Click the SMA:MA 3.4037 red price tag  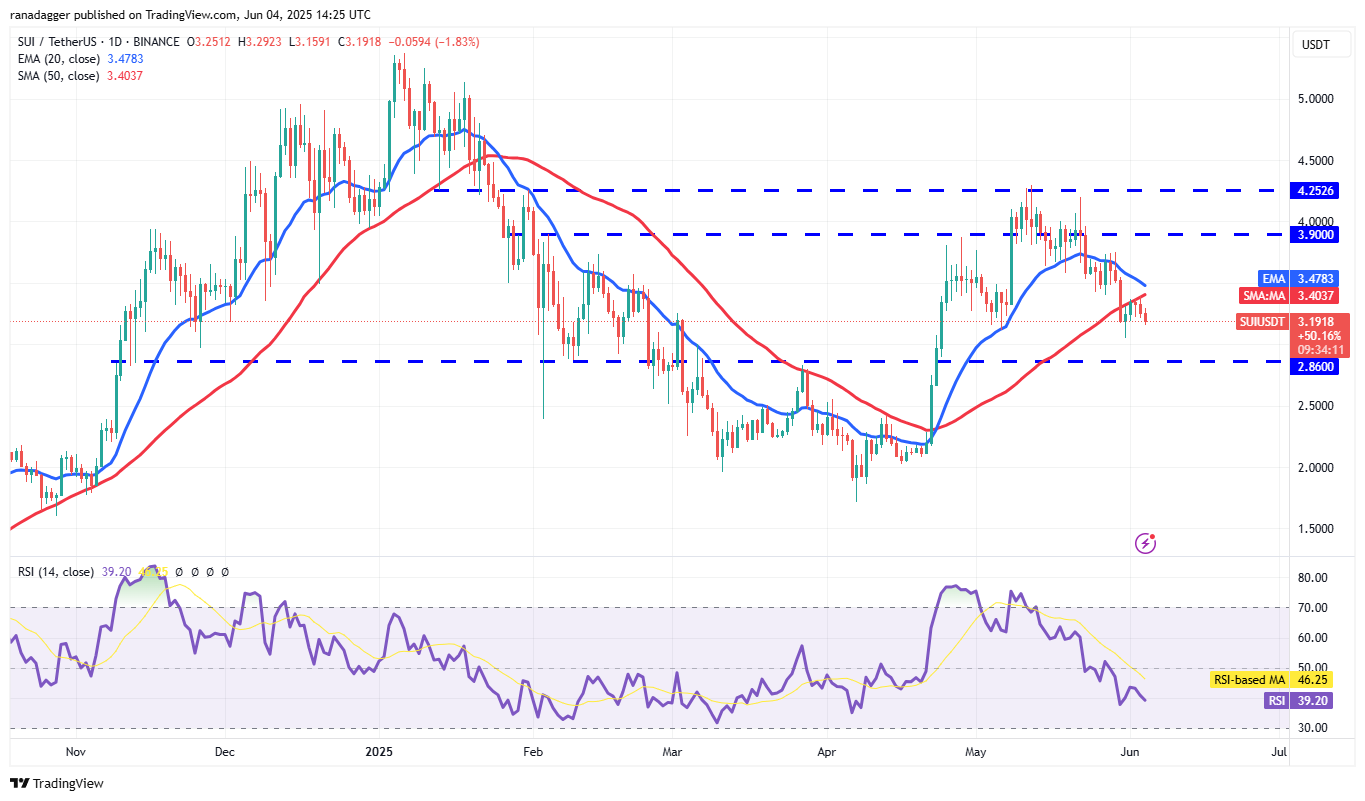(1293, 296)
